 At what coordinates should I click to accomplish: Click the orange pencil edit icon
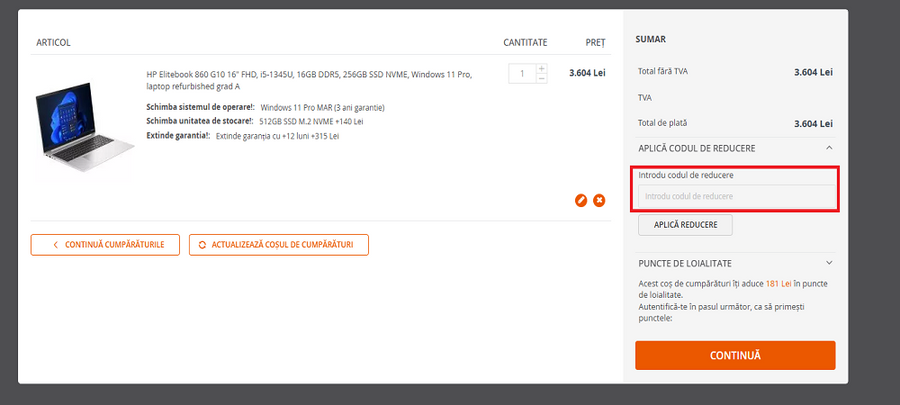(x=581, y=200)
